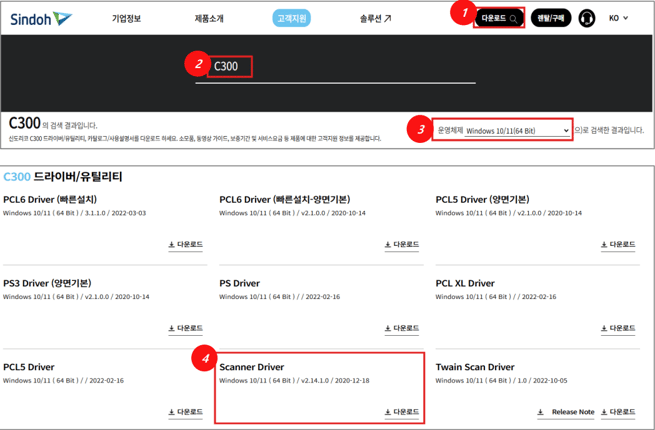Open the Twain Scan Driver Release Note

click(566, 412)
